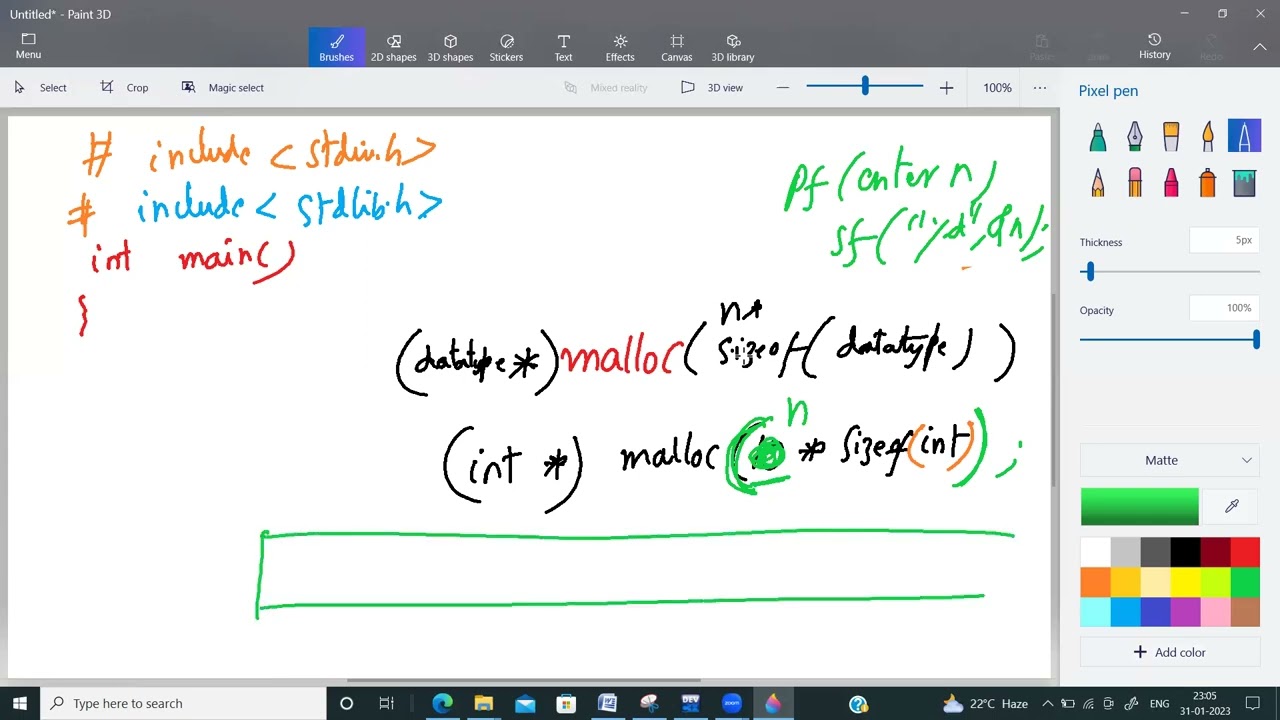
Task: Open the Windows Start menu
Action: pyautogui.click(x=20, y=703)
